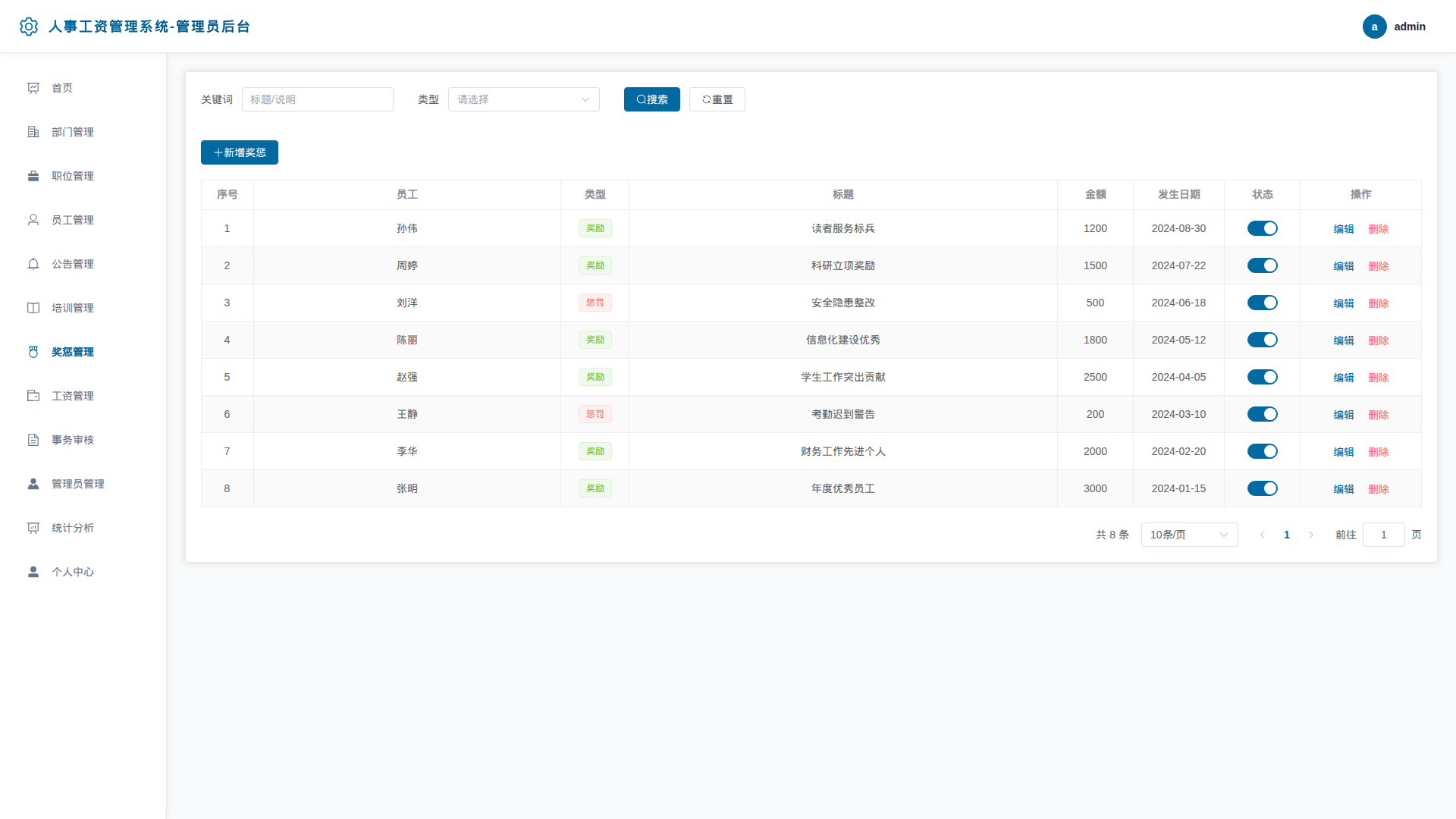Open 事务审核 menu item
This screenshot has width=1456, height=819.
(x=83, y=440)
